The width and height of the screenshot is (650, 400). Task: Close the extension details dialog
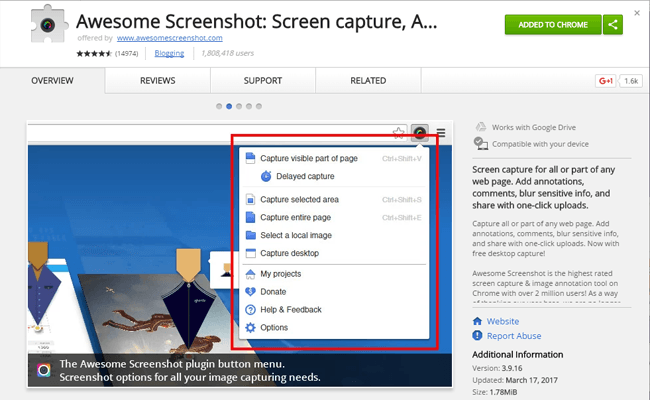click(x=637, y=13)
